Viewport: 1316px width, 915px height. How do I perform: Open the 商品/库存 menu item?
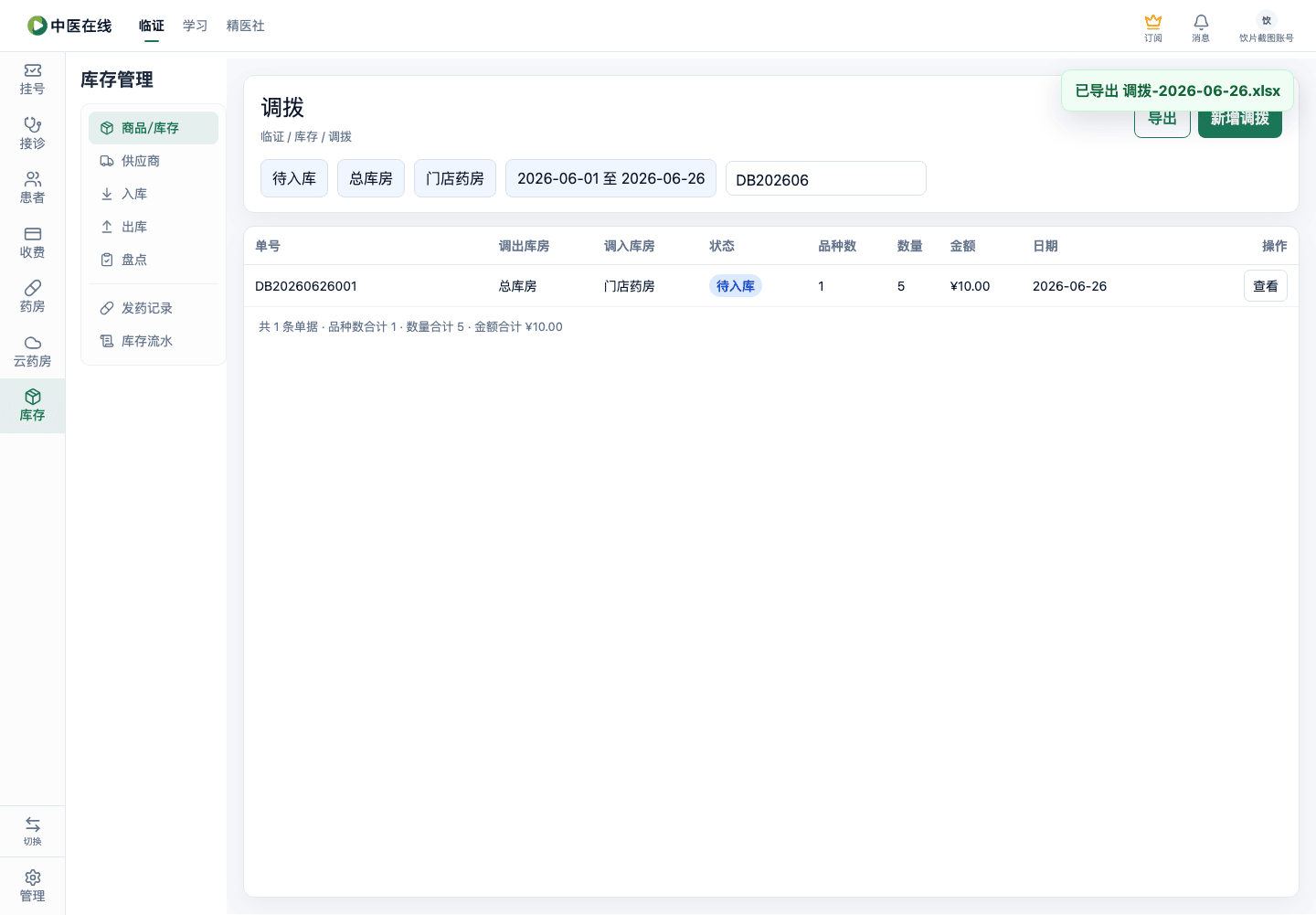coord(154,128)
